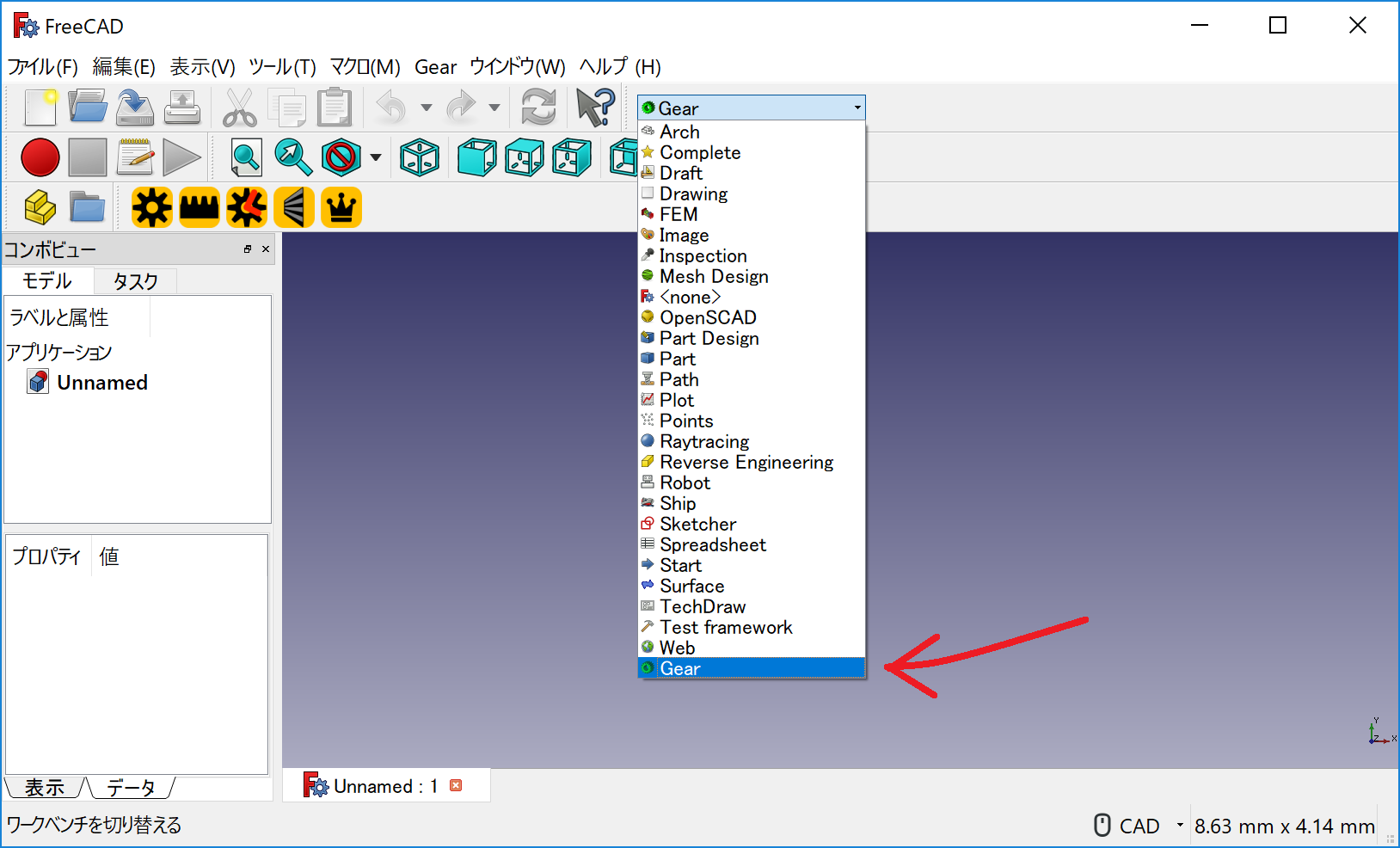Screen dimensions: 1400x848
Task: Execute the macro with the play triangle
Action: 181,157
